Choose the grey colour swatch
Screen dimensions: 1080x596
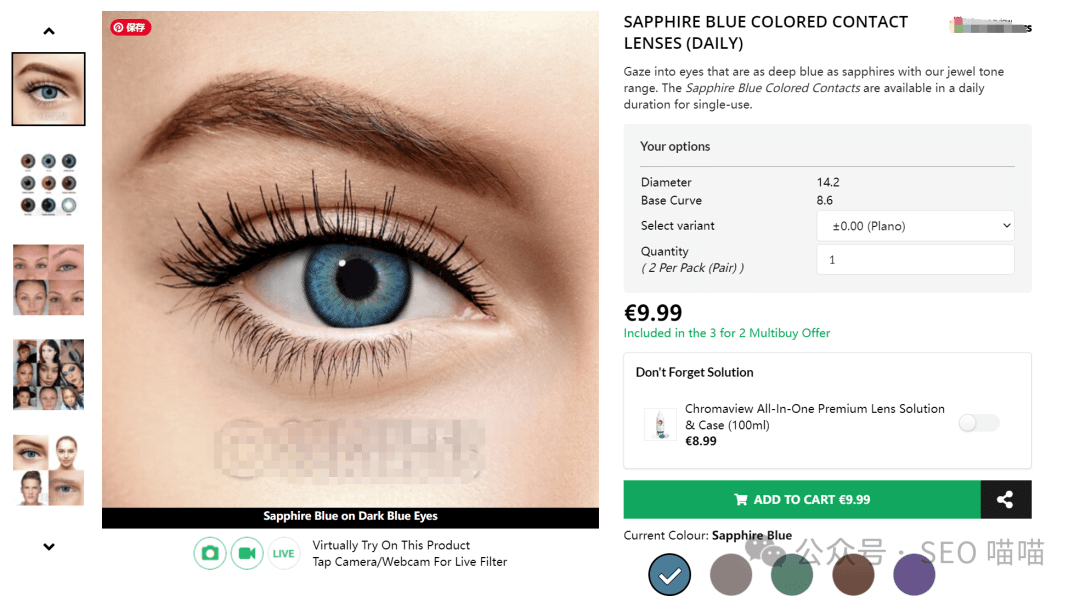(731, 575)
